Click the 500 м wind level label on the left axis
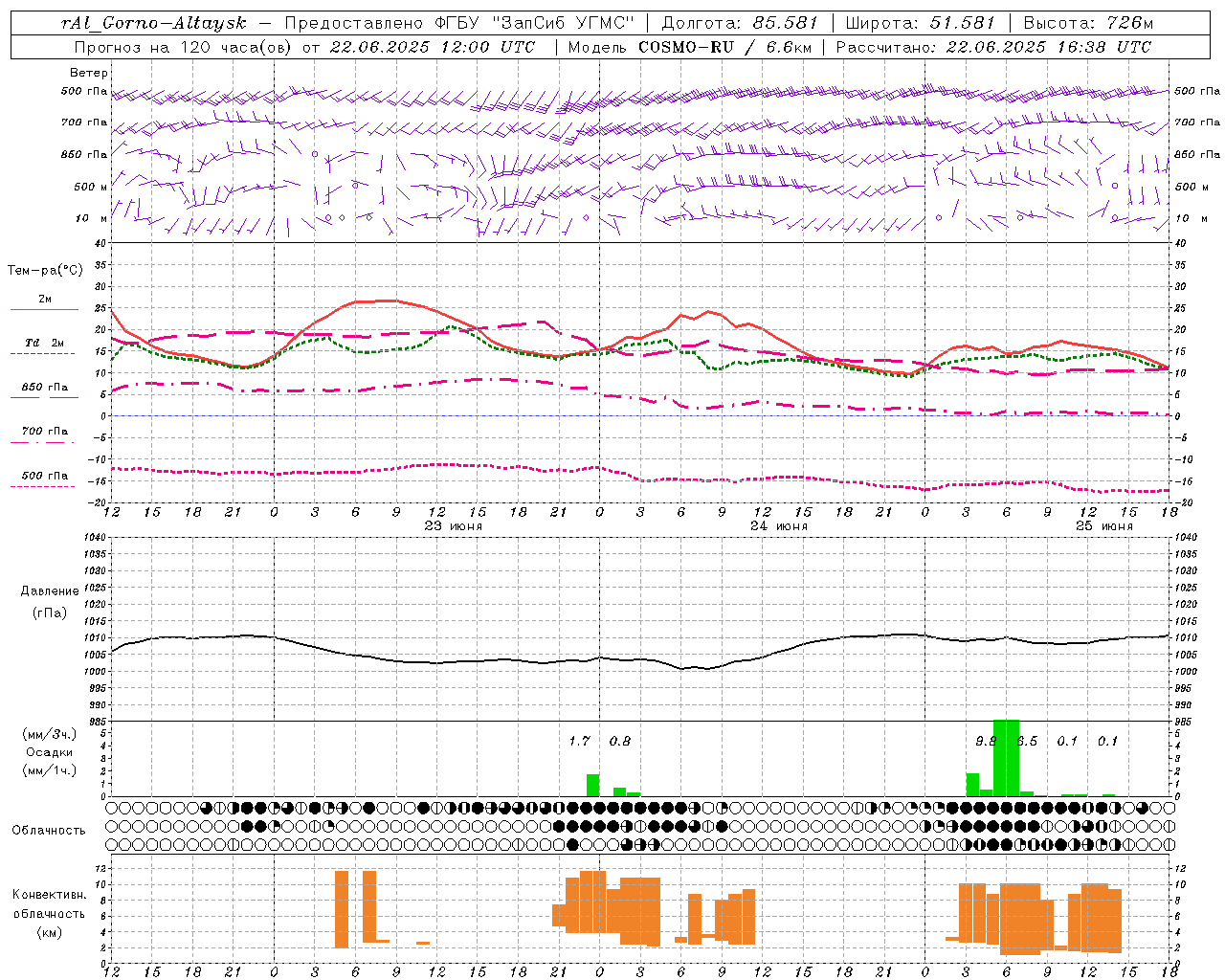 91,187
